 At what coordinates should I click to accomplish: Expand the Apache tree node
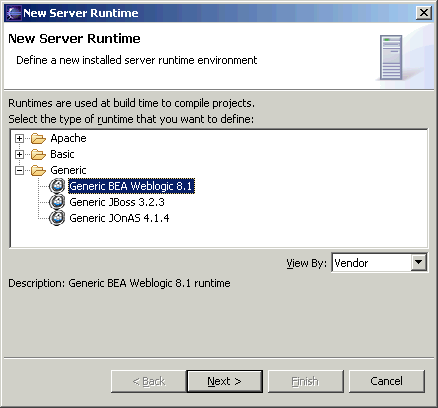(x=19, y=138)
